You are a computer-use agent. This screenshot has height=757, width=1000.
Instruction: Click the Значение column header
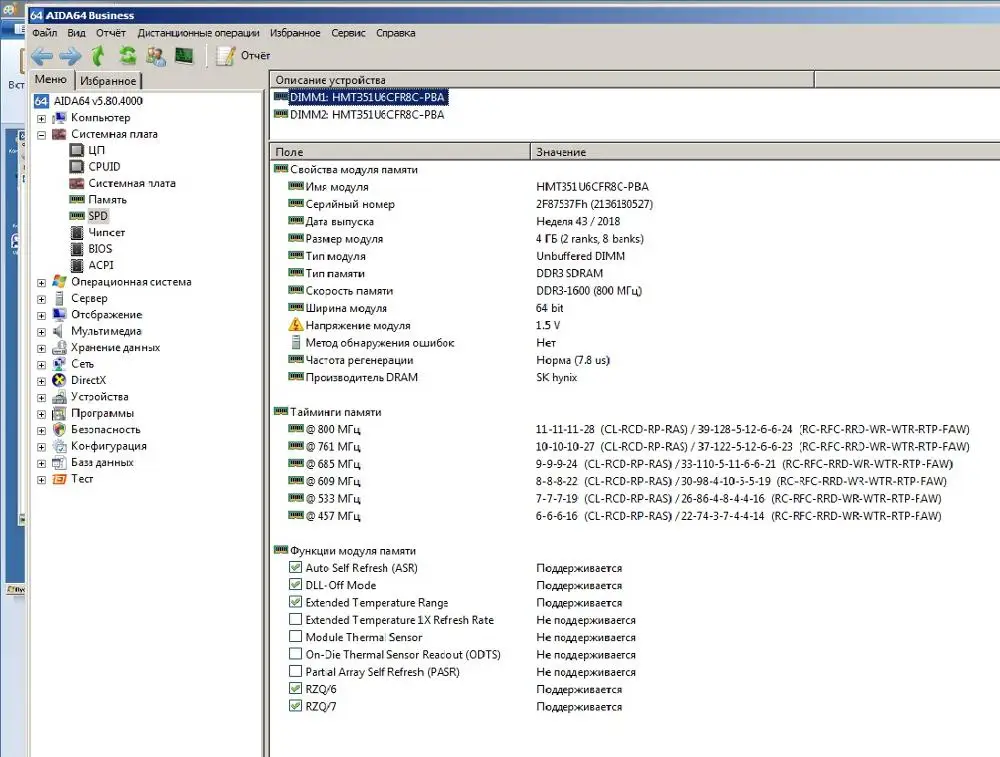point(560,152)
